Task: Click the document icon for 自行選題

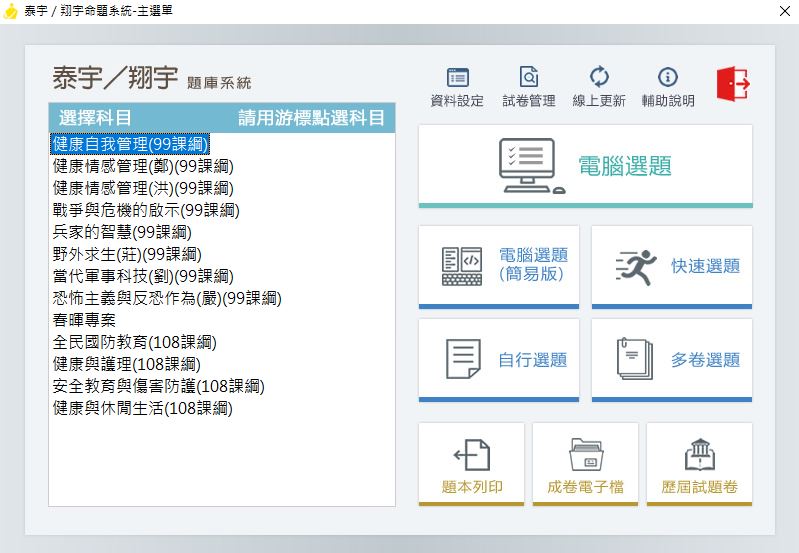Action: click(x=463, y=359)
